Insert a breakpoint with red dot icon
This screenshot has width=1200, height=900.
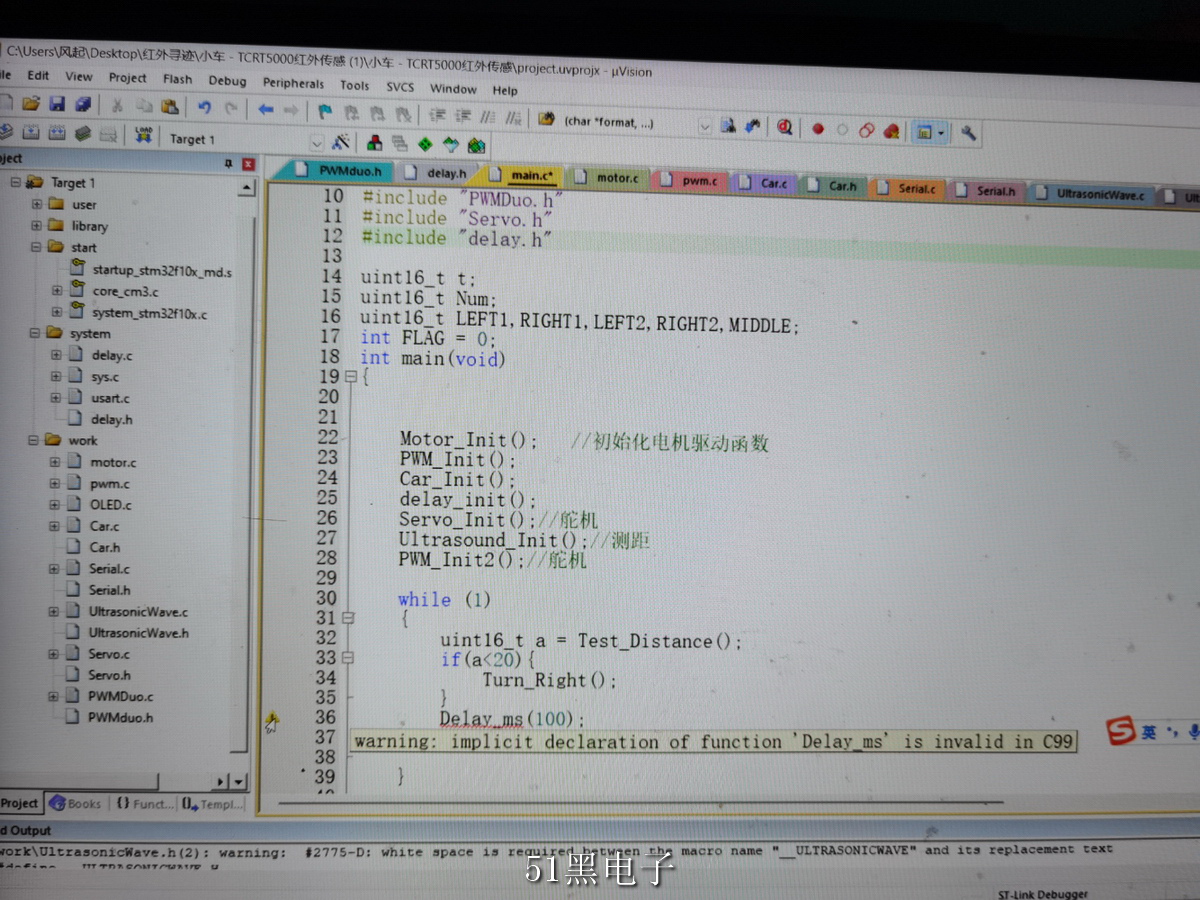tap(818, 129)
